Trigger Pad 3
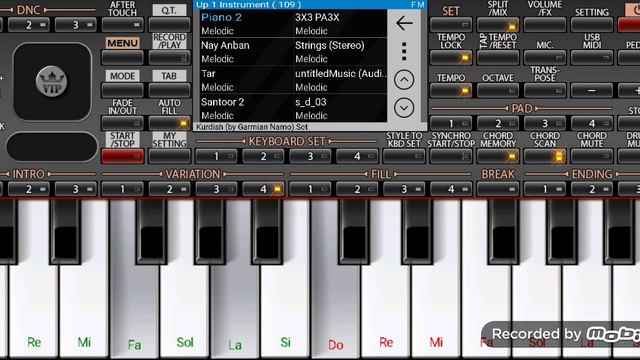Image resolution: width=640 pixels, height=360 pixels. coord(545,123)
